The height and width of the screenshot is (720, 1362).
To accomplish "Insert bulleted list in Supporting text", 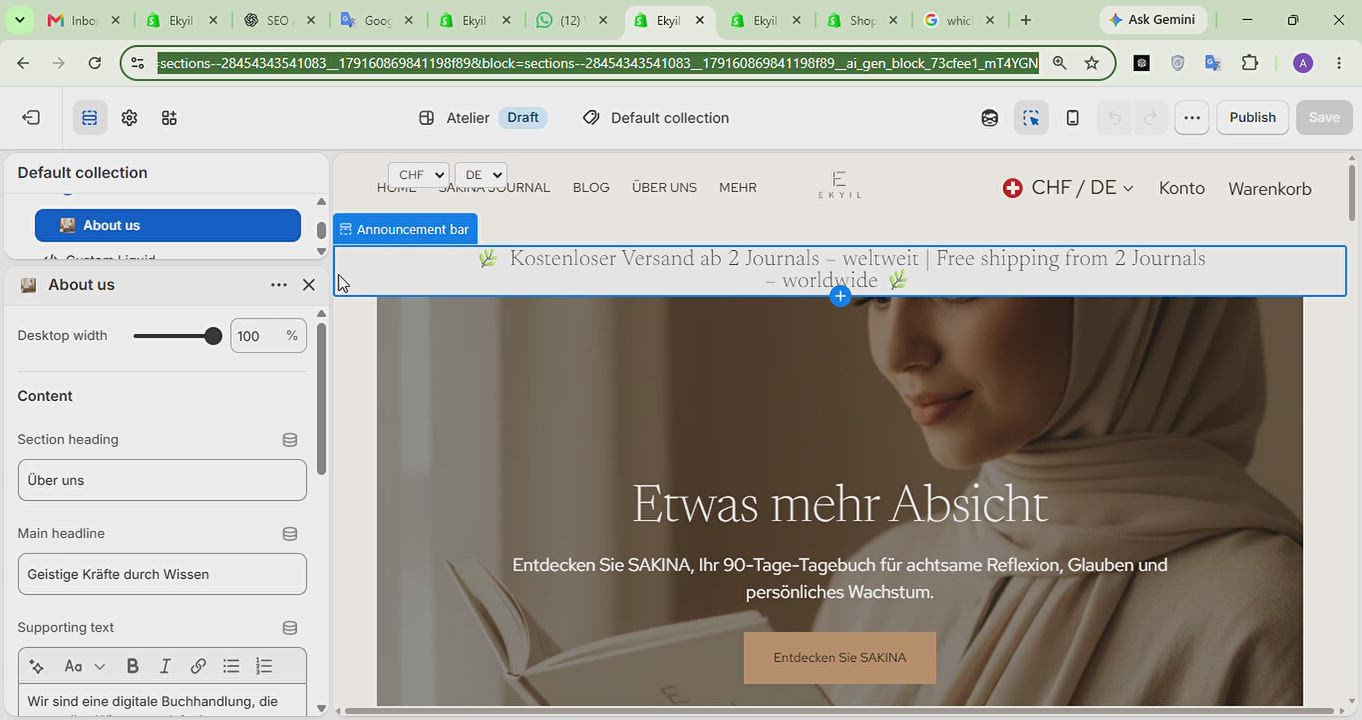I will [x=231, y=666].
